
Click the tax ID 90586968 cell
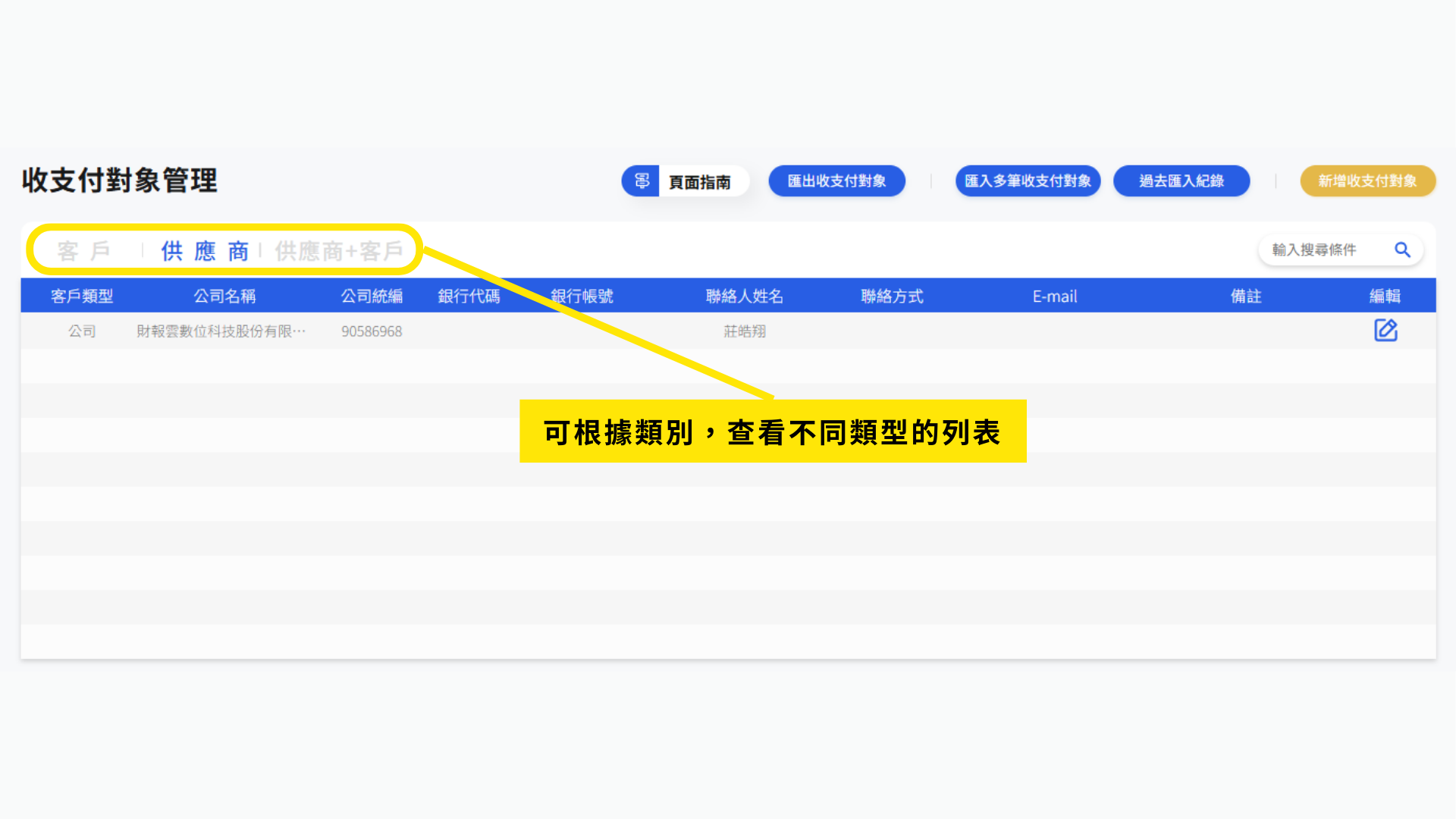372,331
